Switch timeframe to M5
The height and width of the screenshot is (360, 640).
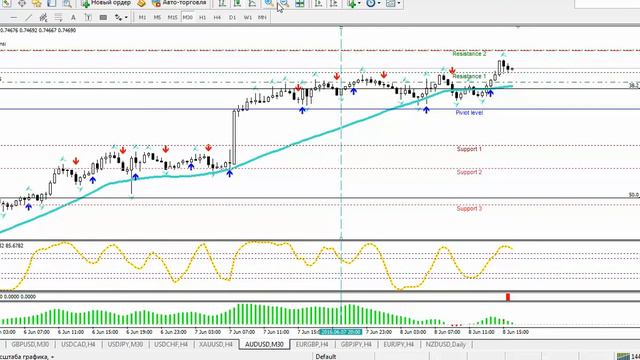point(157,18)
